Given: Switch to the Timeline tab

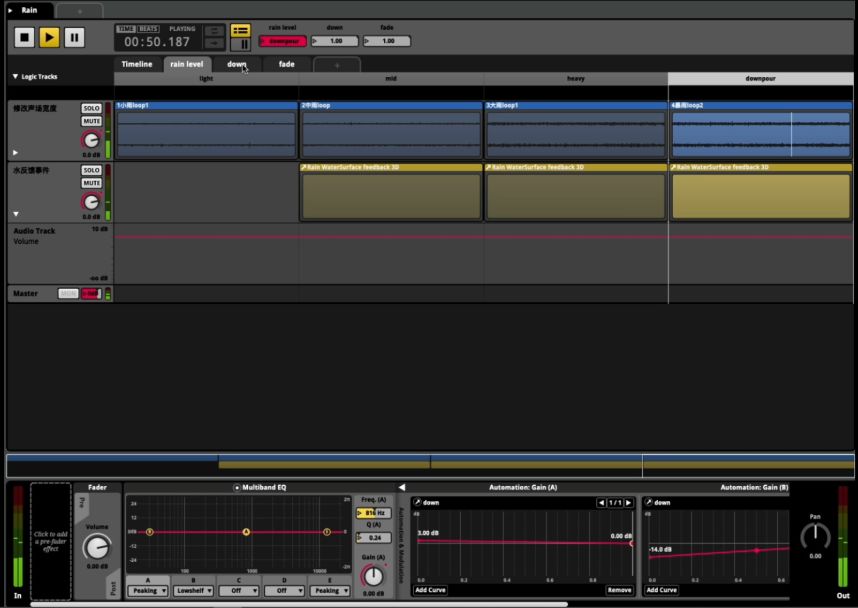Looking at the screenshot, I should point(137,64).
